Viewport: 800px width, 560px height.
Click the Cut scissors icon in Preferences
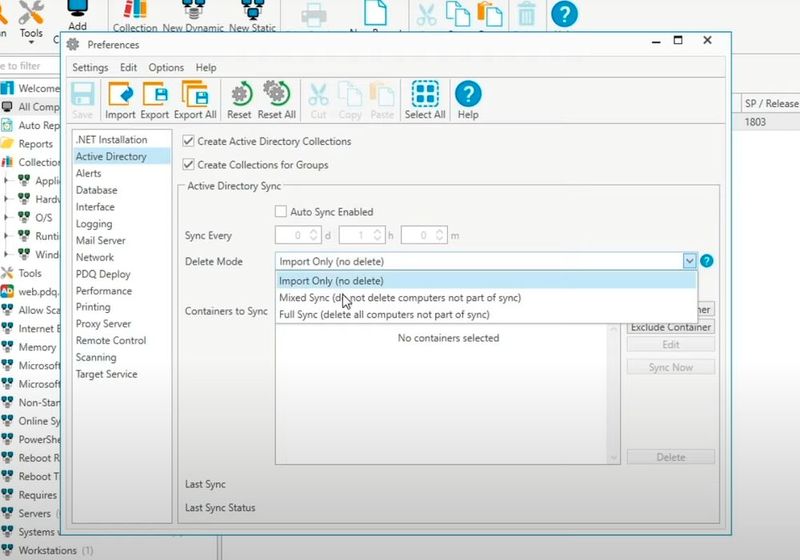318,95
